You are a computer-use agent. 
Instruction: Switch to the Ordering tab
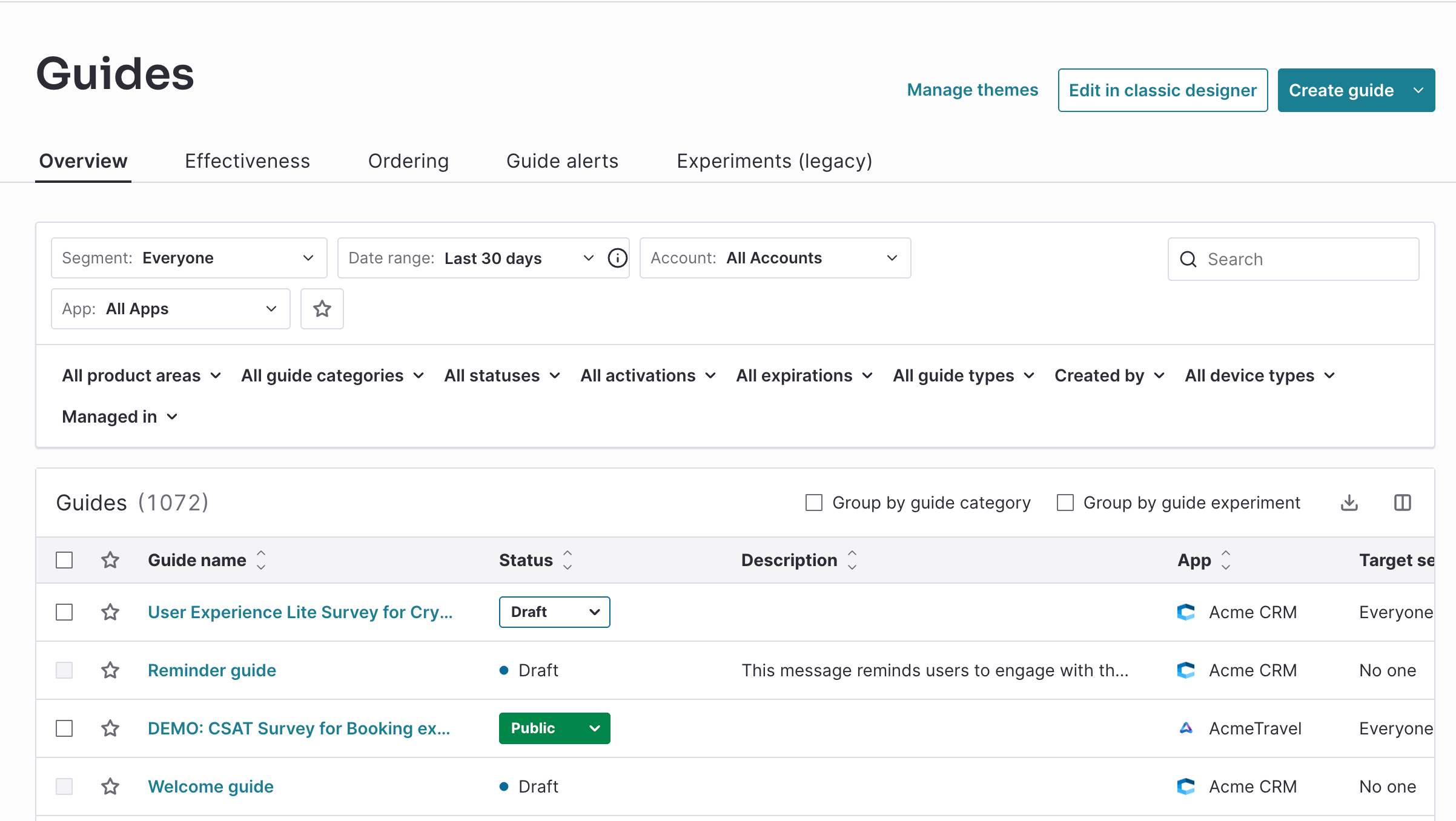pyautogui.click(x=408, y=161)
